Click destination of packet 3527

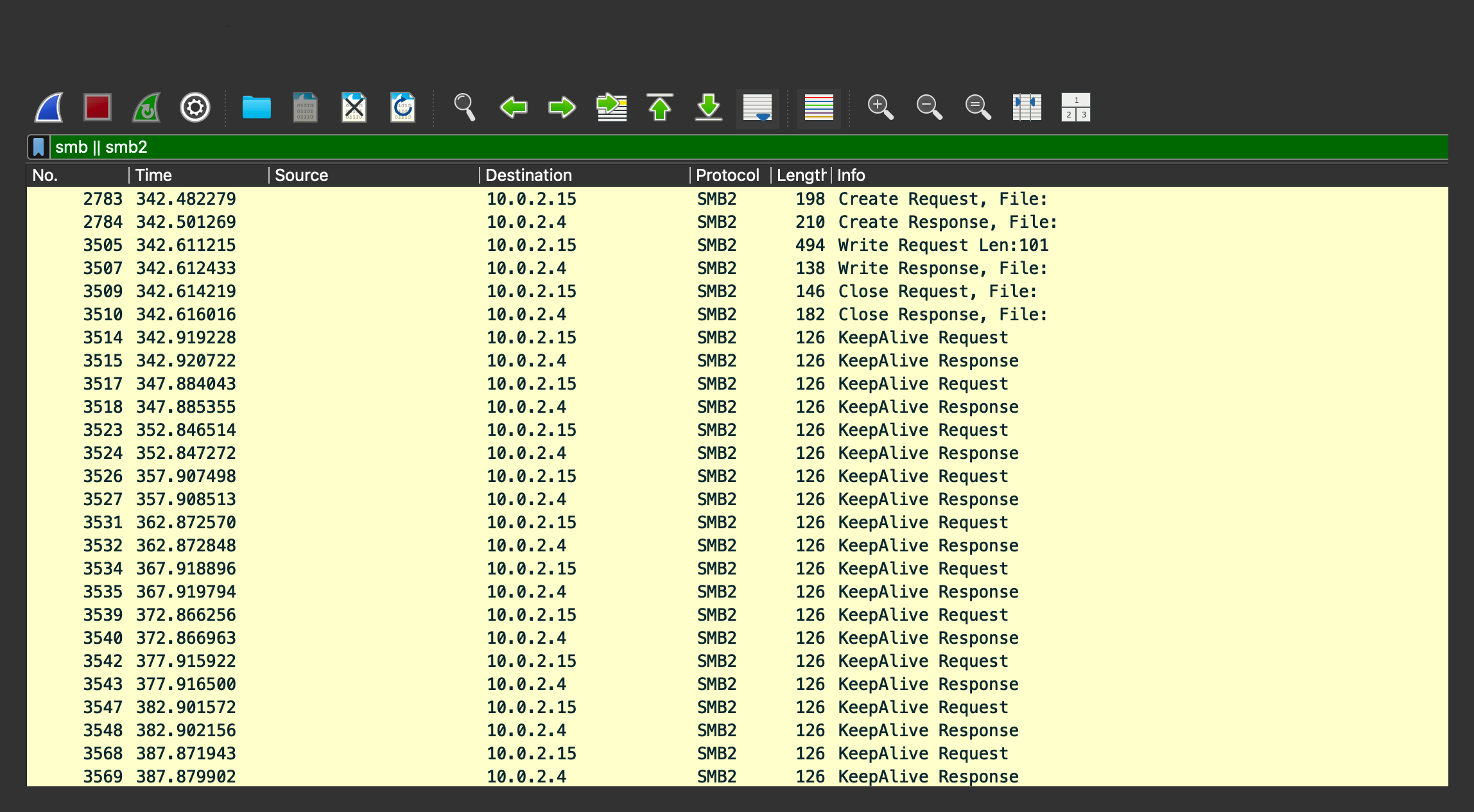click(x=526, y=499)
